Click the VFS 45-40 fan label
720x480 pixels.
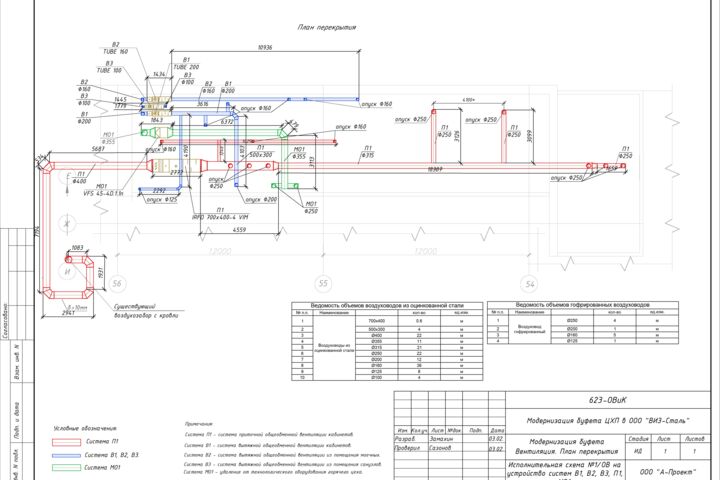click(x=103, y=193)
